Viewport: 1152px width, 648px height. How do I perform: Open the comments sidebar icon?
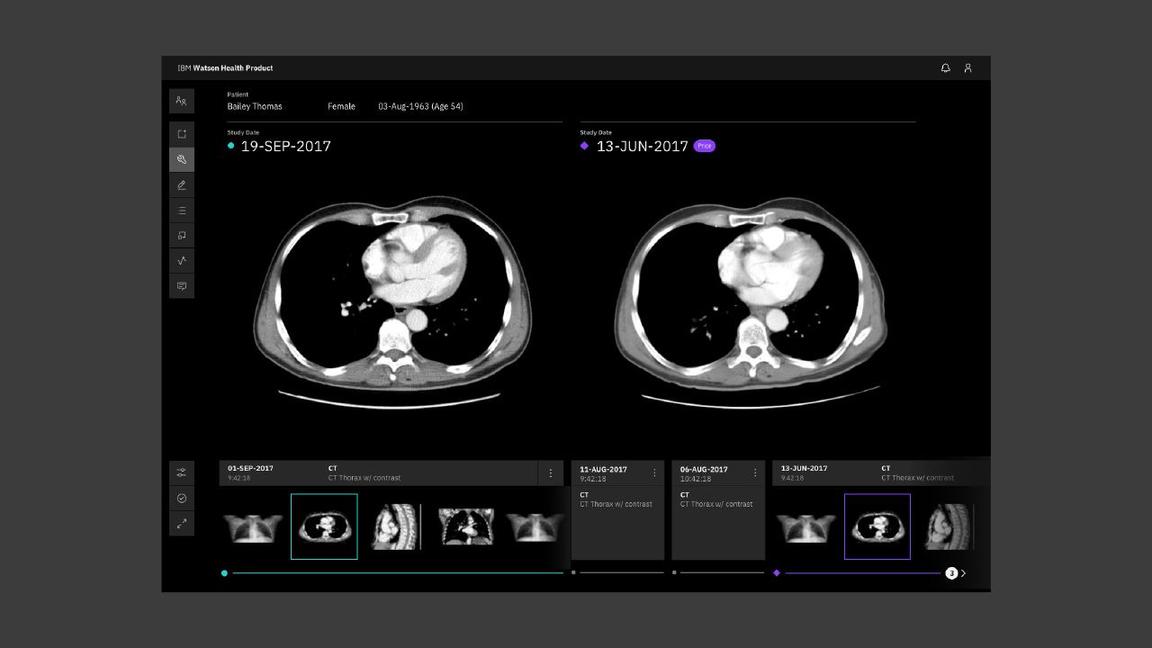(179, 283)
